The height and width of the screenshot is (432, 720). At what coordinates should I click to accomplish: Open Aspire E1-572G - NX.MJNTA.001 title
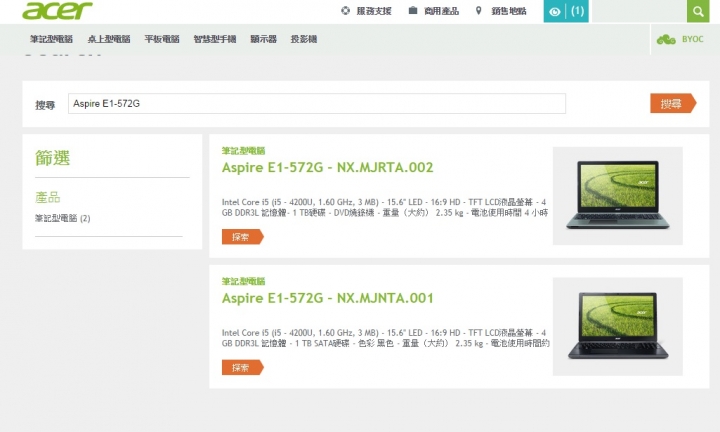[327, 298]
